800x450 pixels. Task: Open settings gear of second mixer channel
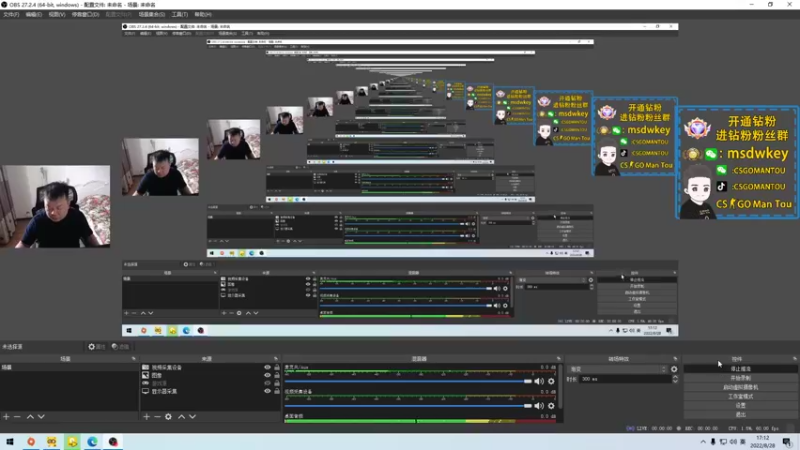tap(551, 406)
